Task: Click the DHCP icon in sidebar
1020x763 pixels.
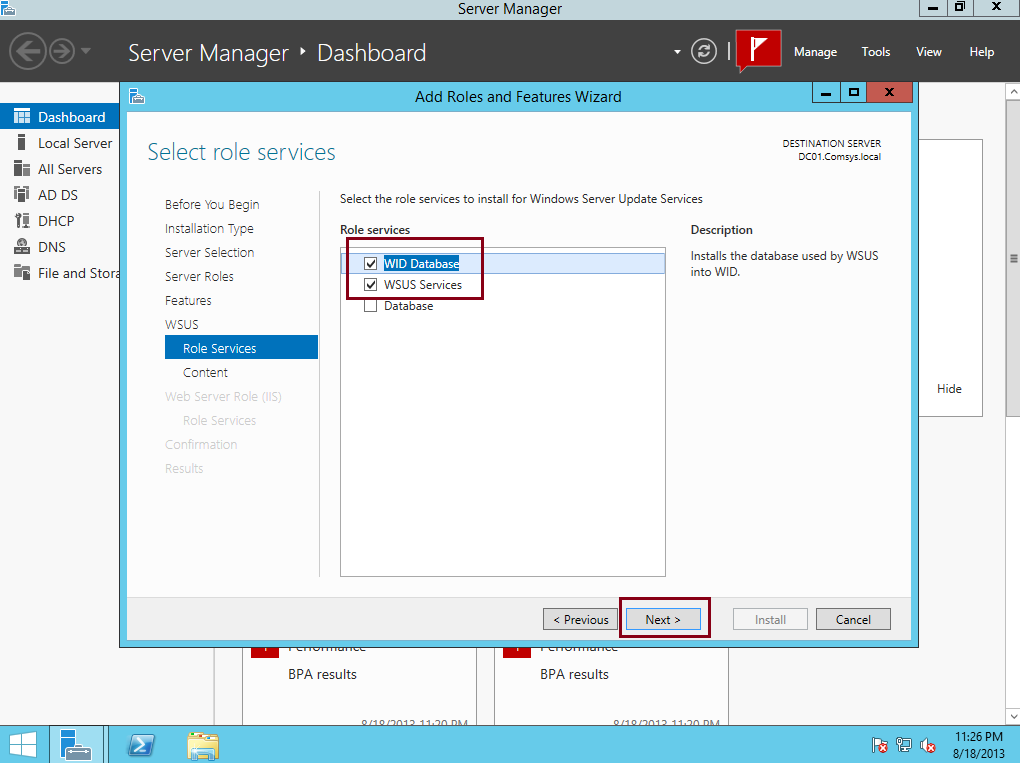Action: [x=21, y=221]
